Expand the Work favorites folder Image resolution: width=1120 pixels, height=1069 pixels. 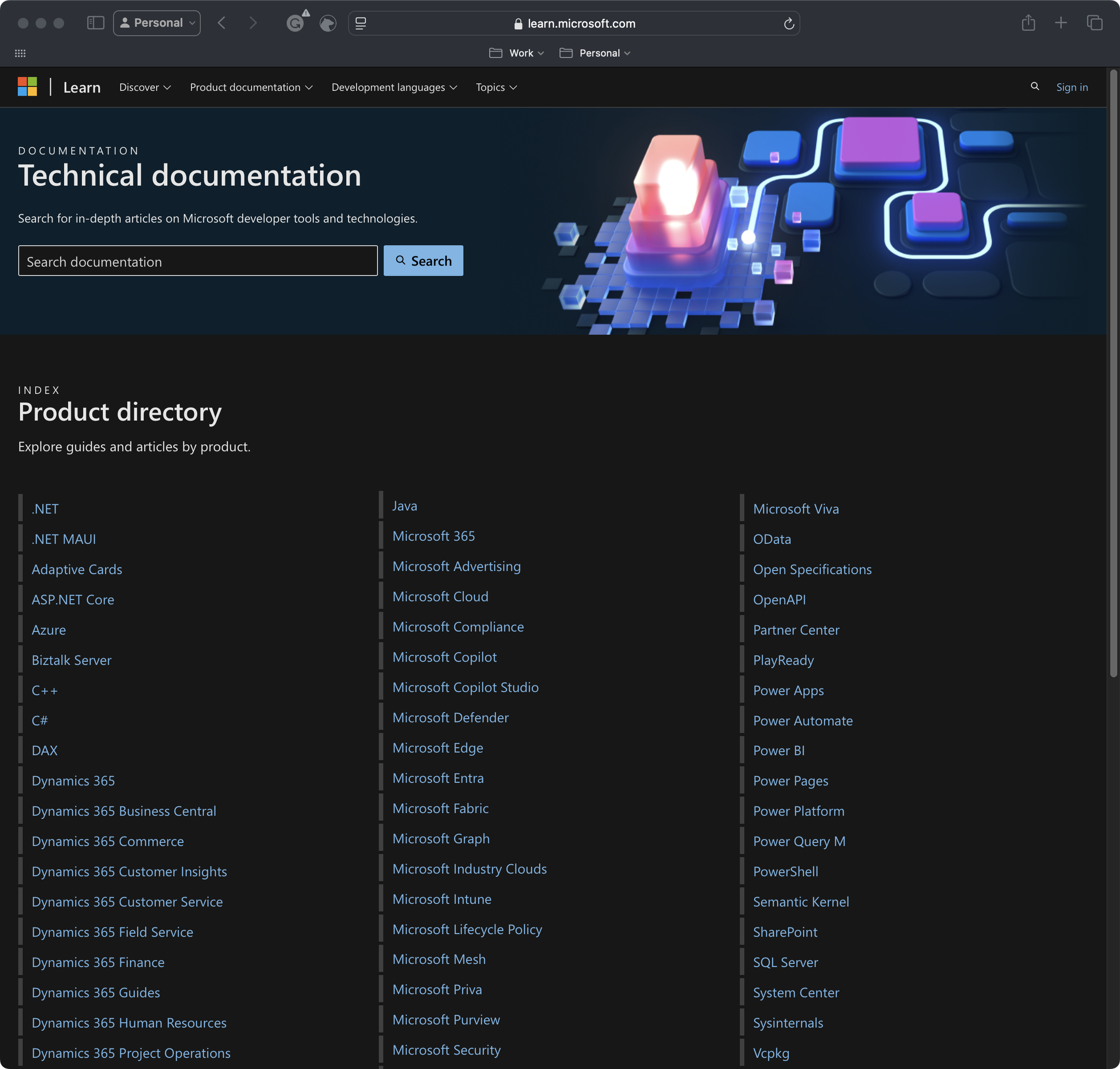pos(517,53)
